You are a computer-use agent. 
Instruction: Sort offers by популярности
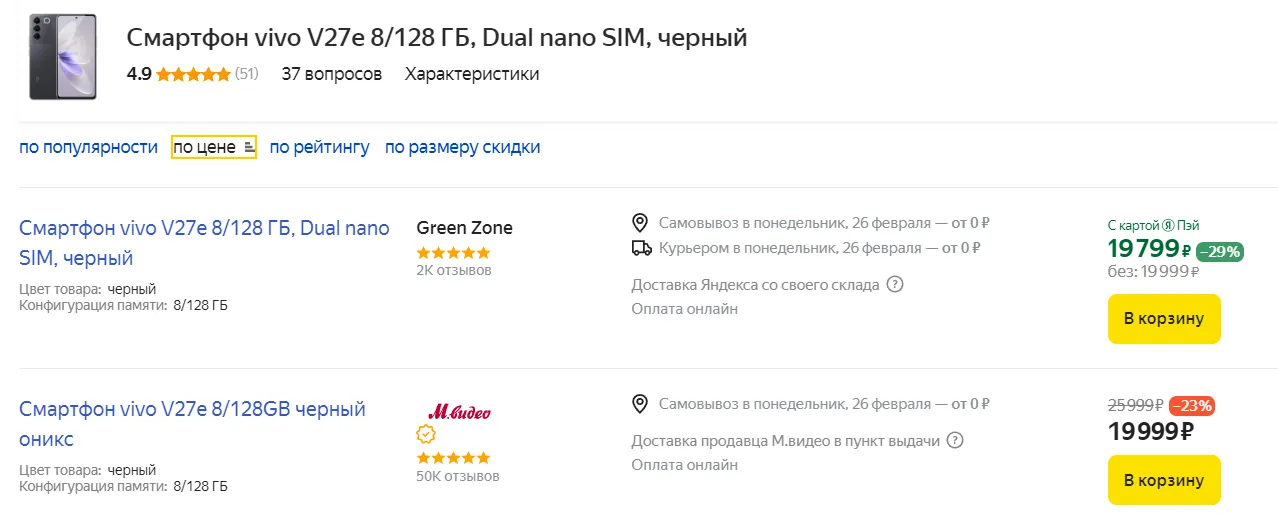88,147
